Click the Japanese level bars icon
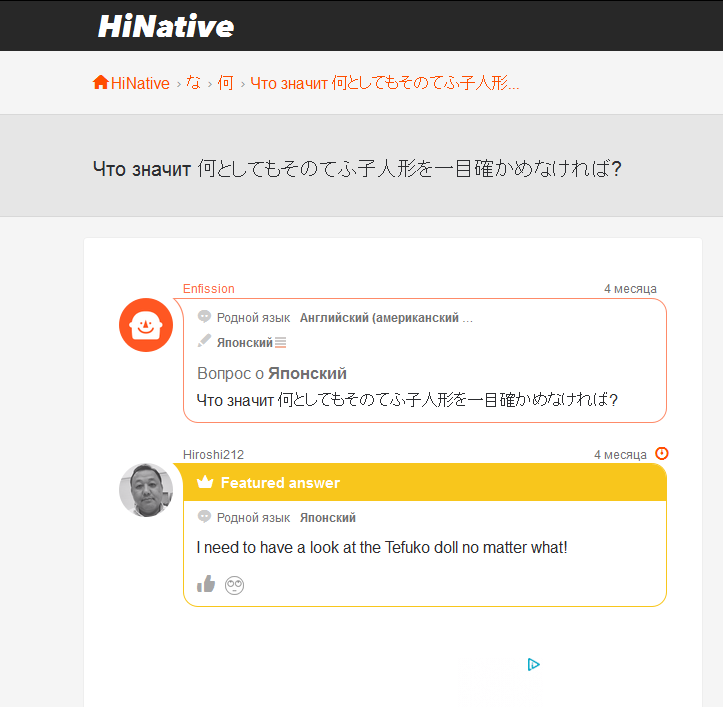Viewport: 723px width, 707px height. tap(281, 343)
